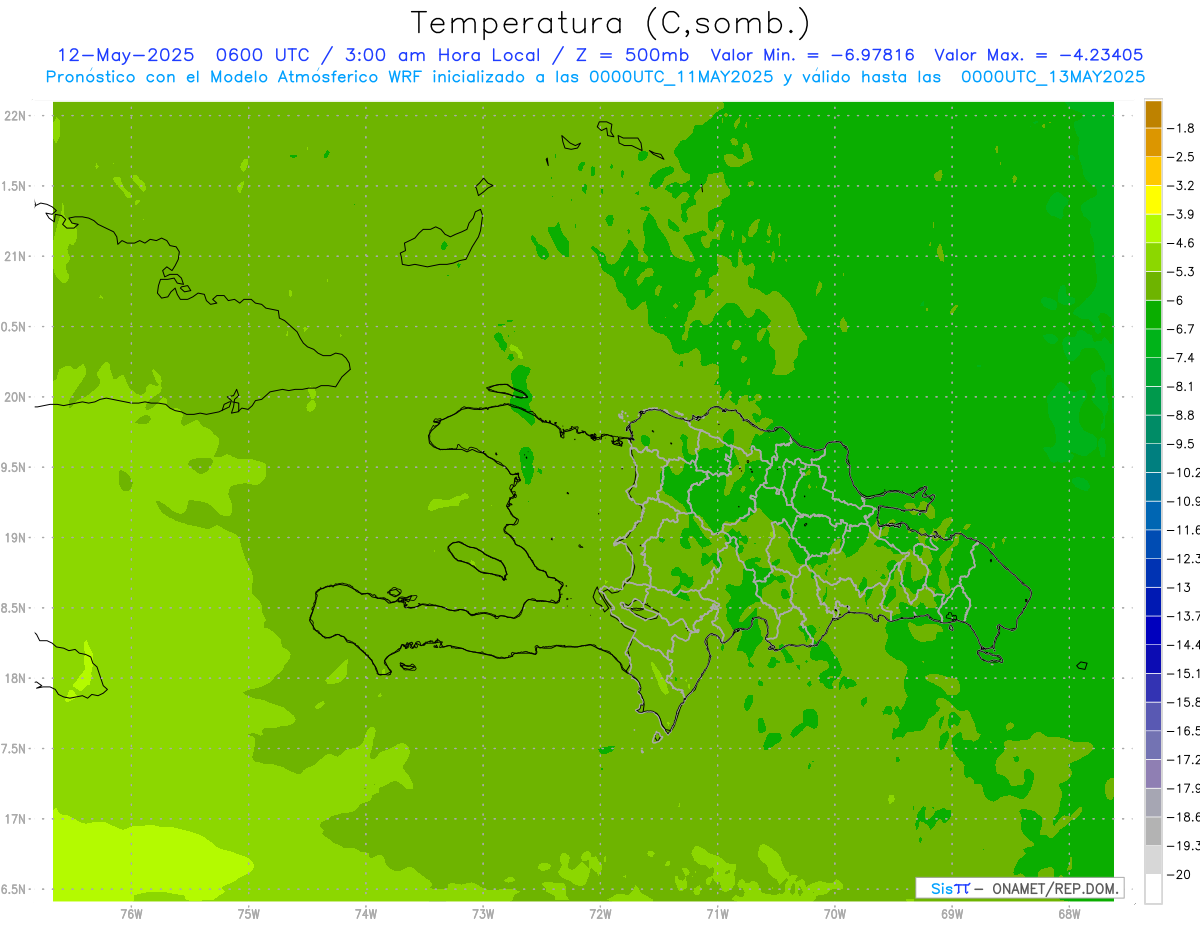Click the '-4.6' legend value

1181,243
